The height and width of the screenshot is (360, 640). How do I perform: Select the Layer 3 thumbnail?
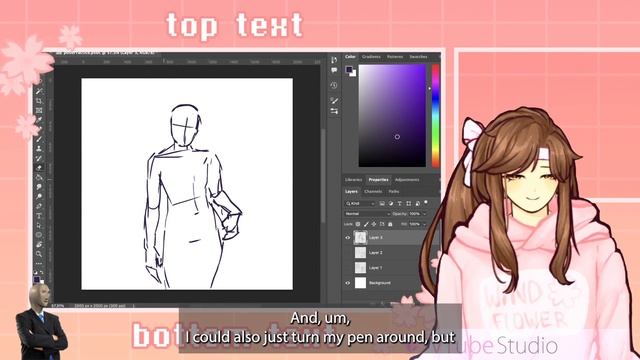(360, 238)
